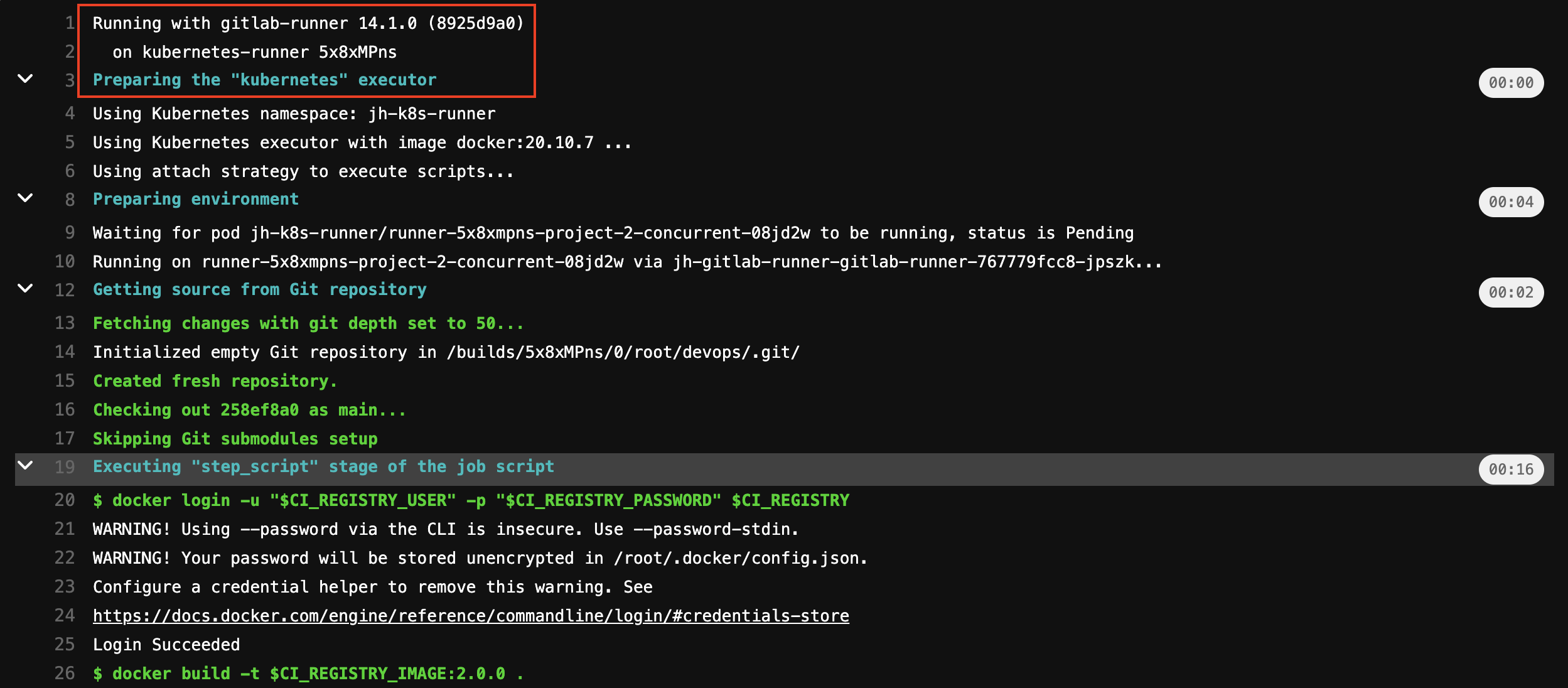Select line 14 with the Git repository path
This screenshot has width=1568, height=688.
tap(446, 352)
